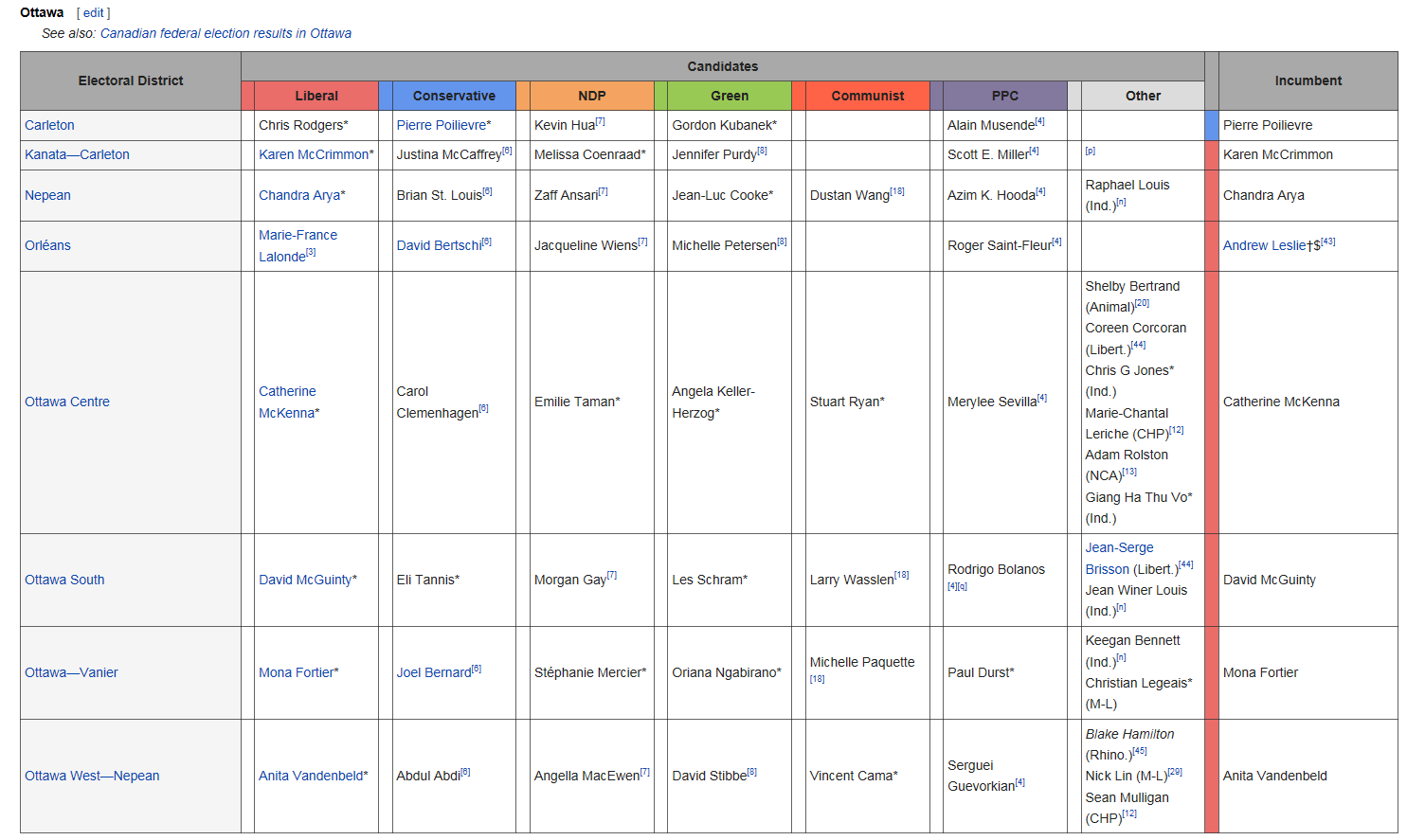Click the red incumbent swatch beside Karen McCrimmon
This screenshot has height=840, width=1407.
point(1211,154)
